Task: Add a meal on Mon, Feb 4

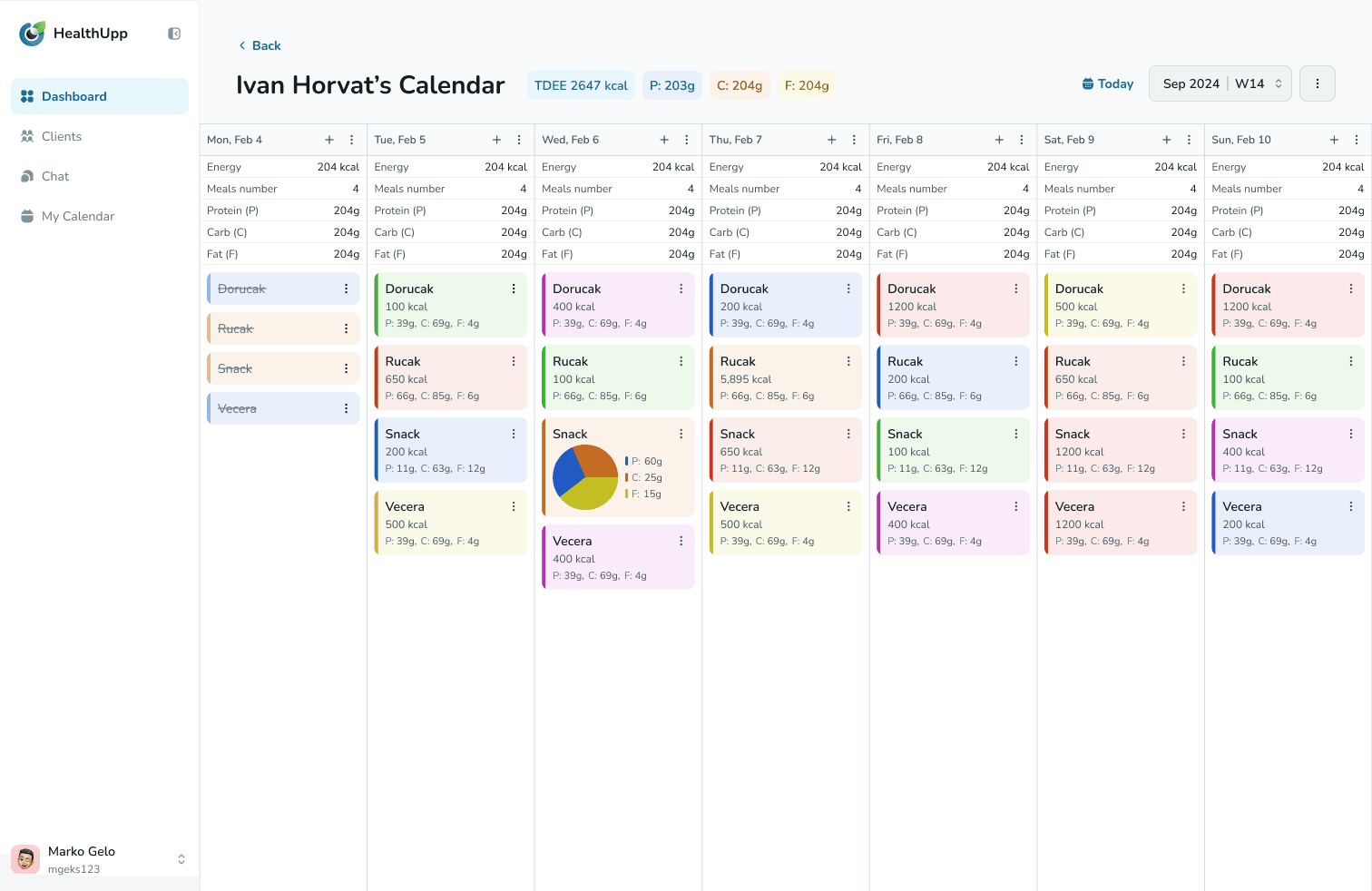Action: [329, 140]
